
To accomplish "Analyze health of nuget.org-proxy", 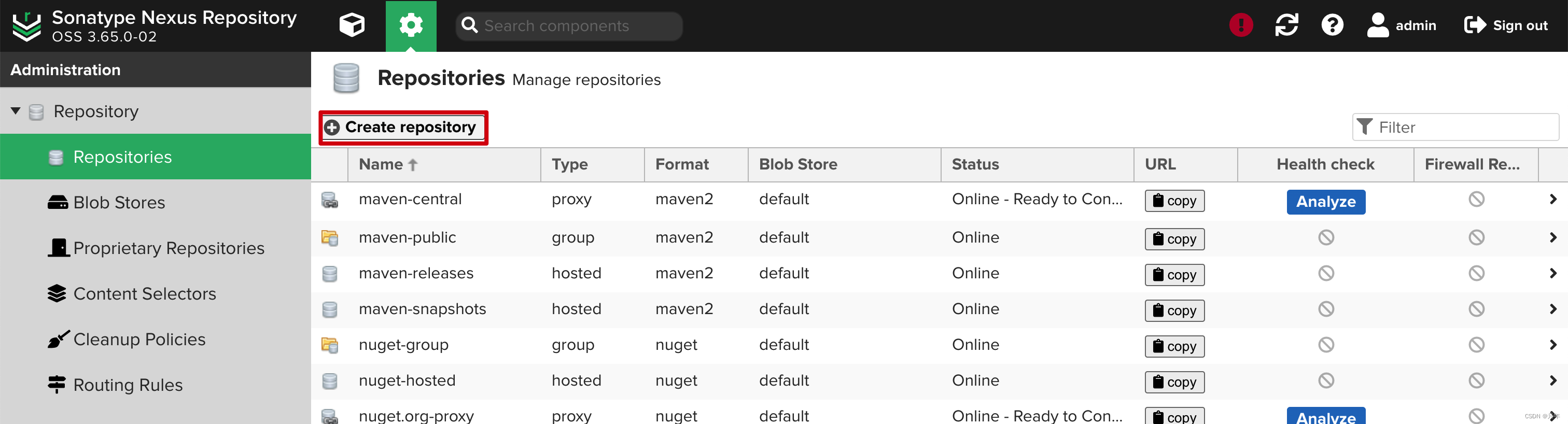I will (1326, 416).
